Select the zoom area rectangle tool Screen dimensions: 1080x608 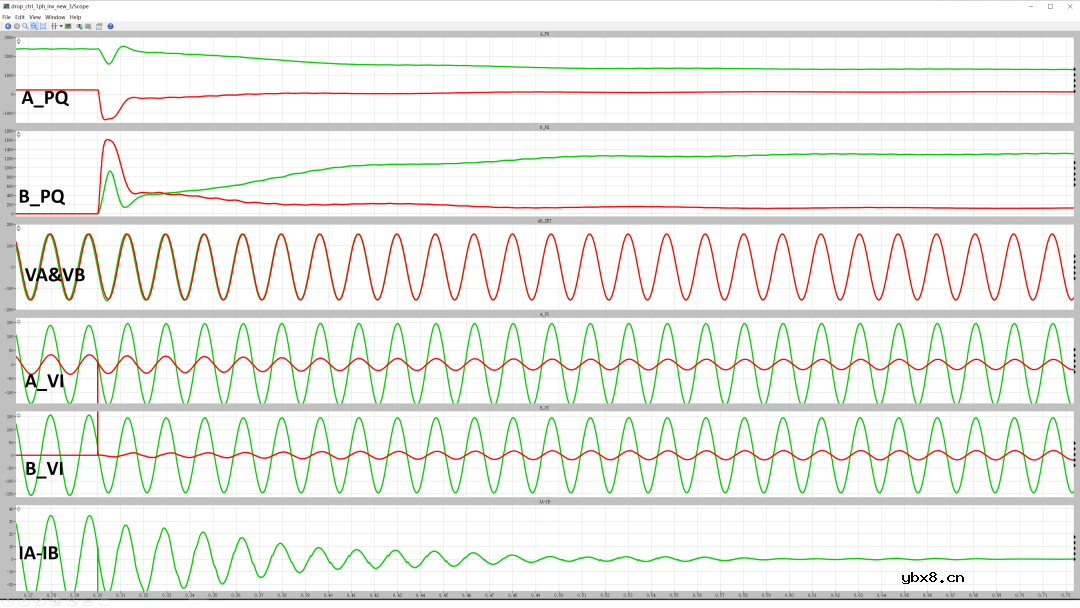(34, 26)
